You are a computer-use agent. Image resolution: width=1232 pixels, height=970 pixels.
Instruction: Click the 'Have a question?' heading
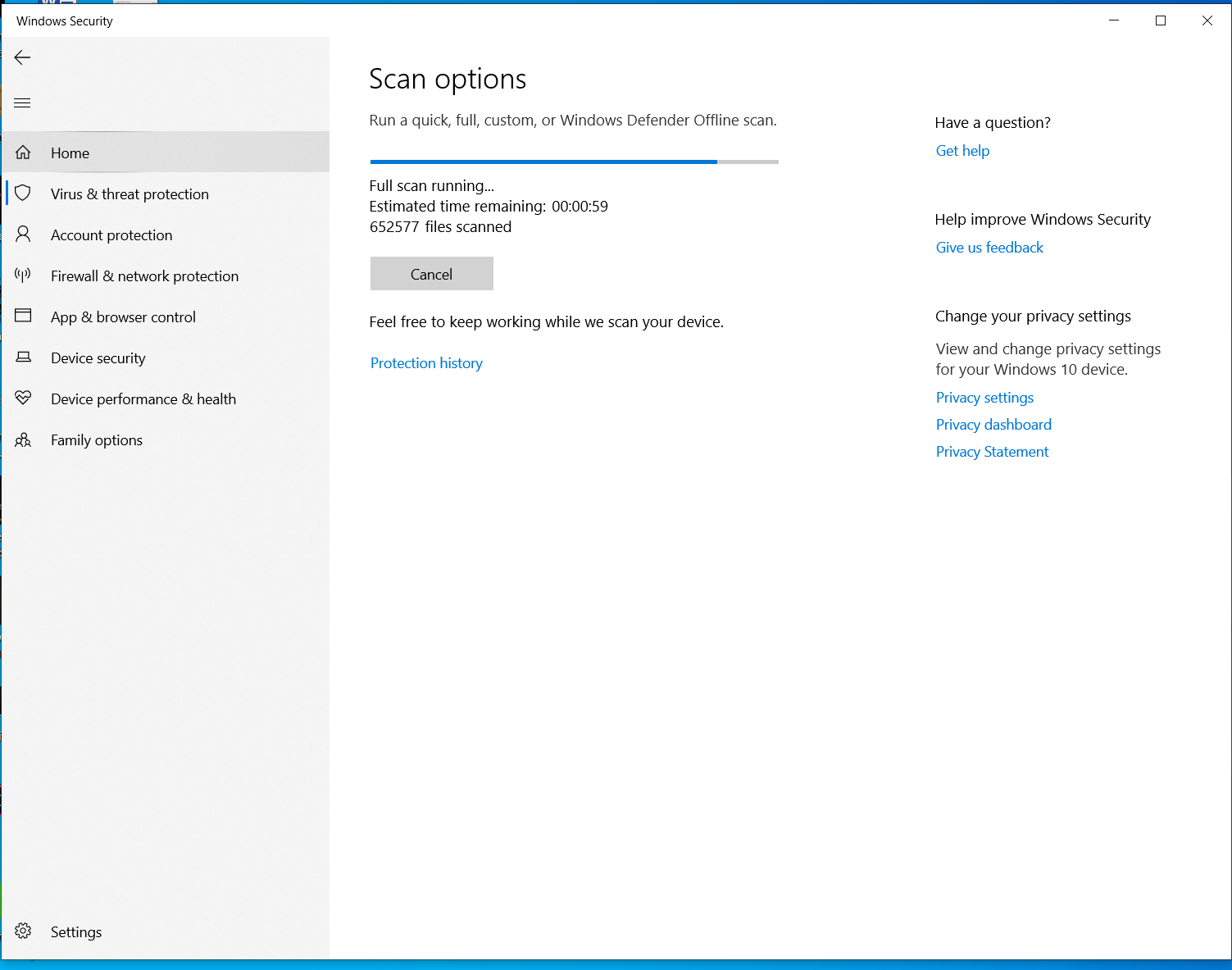(x=993, y=123)
